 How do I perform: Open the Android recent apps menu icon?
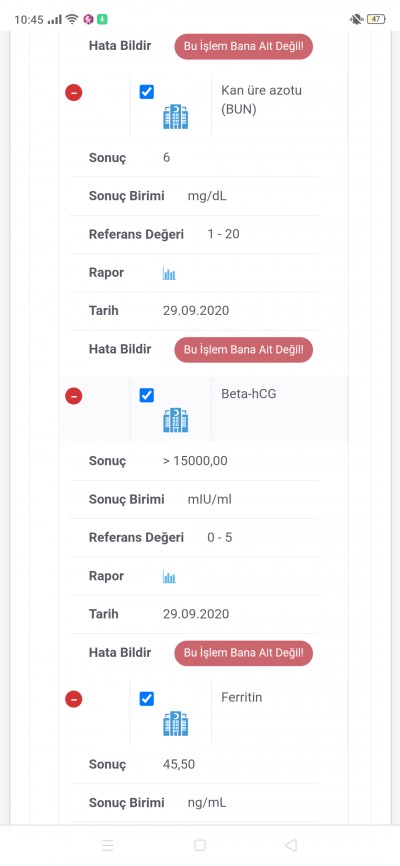click(108, 845)
